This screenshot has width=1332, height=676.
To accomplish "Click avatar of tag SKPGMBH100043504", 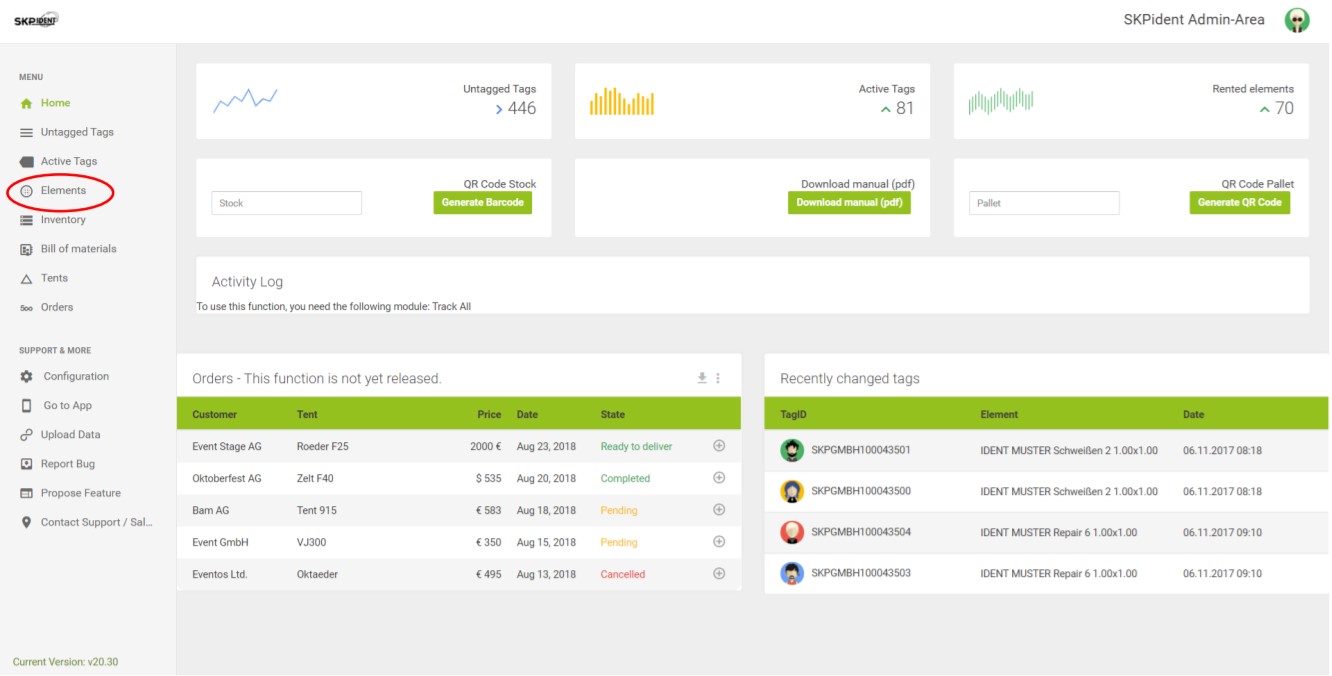I will point(792,532).
